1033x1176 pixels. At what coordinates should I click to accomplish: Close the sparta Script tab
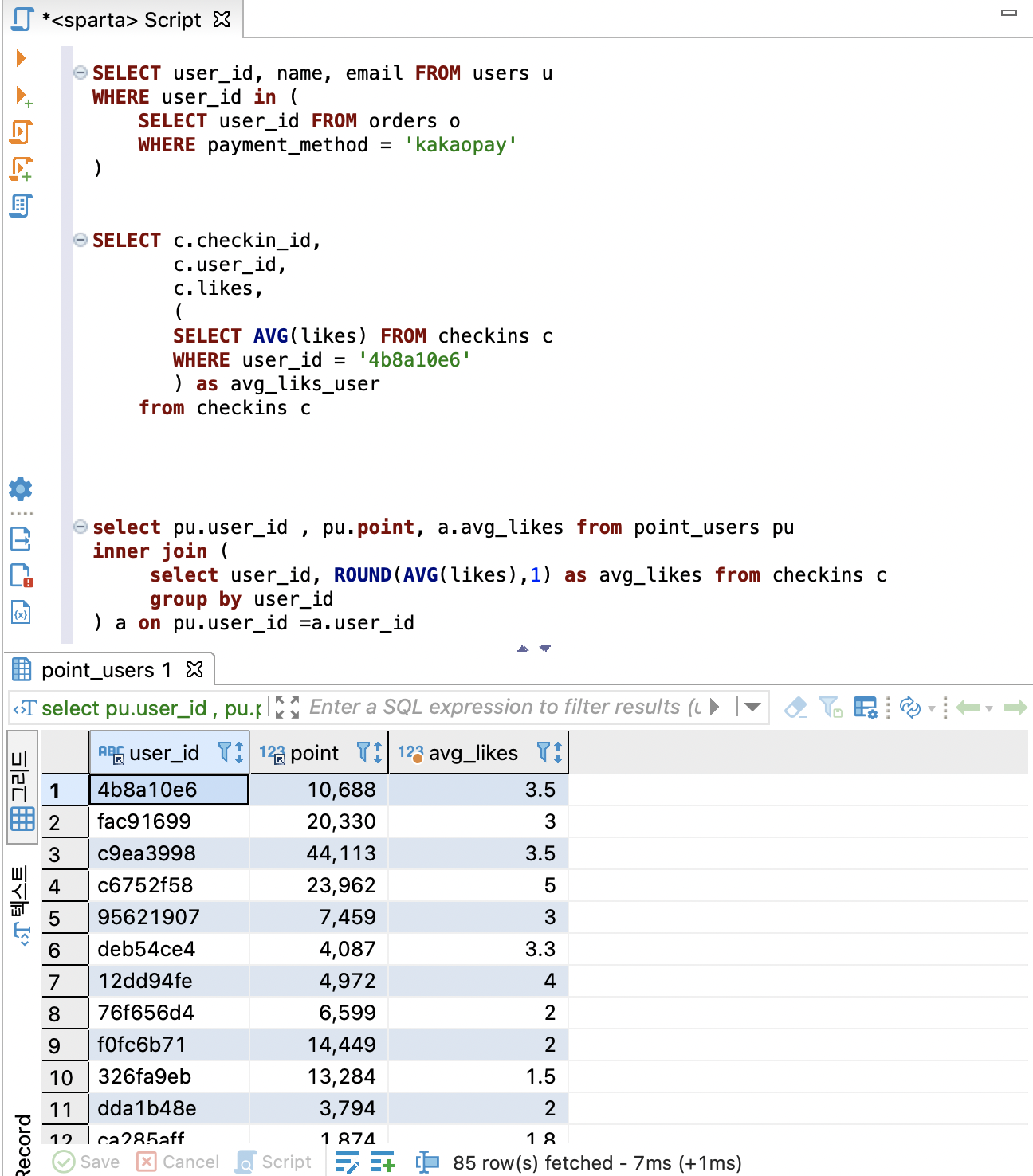[222, 19]
